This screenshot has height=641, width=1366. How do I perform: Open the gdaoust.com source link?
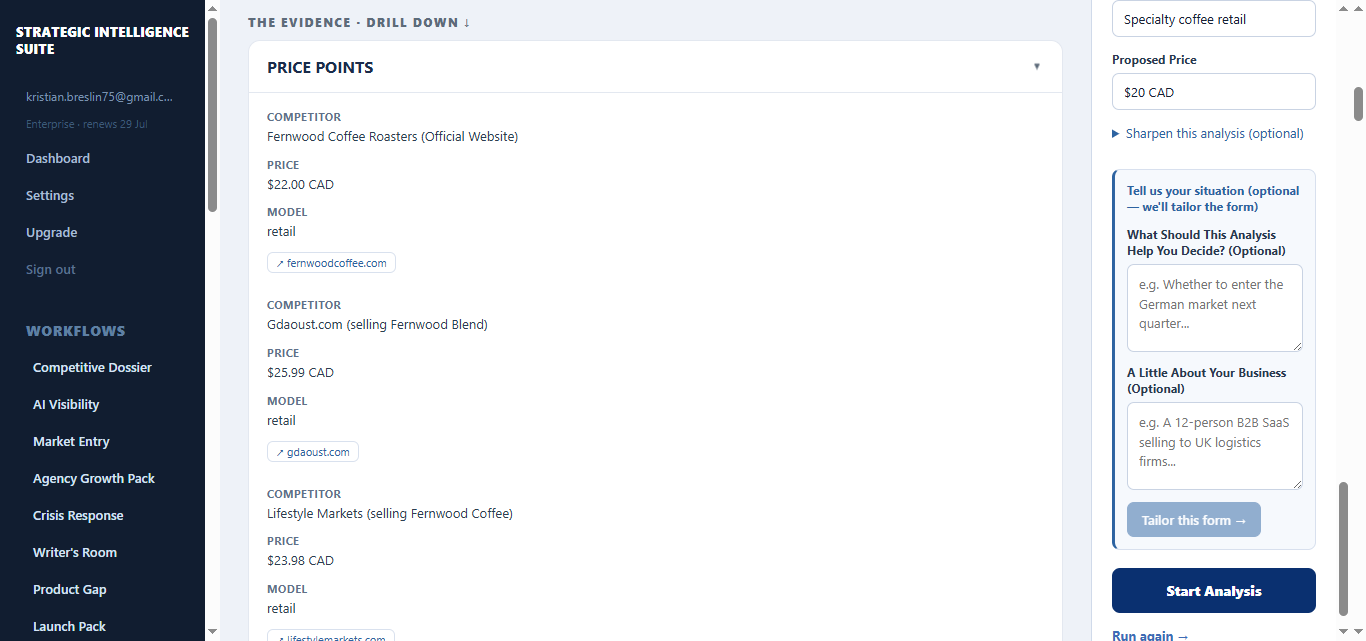click(313, 452)
